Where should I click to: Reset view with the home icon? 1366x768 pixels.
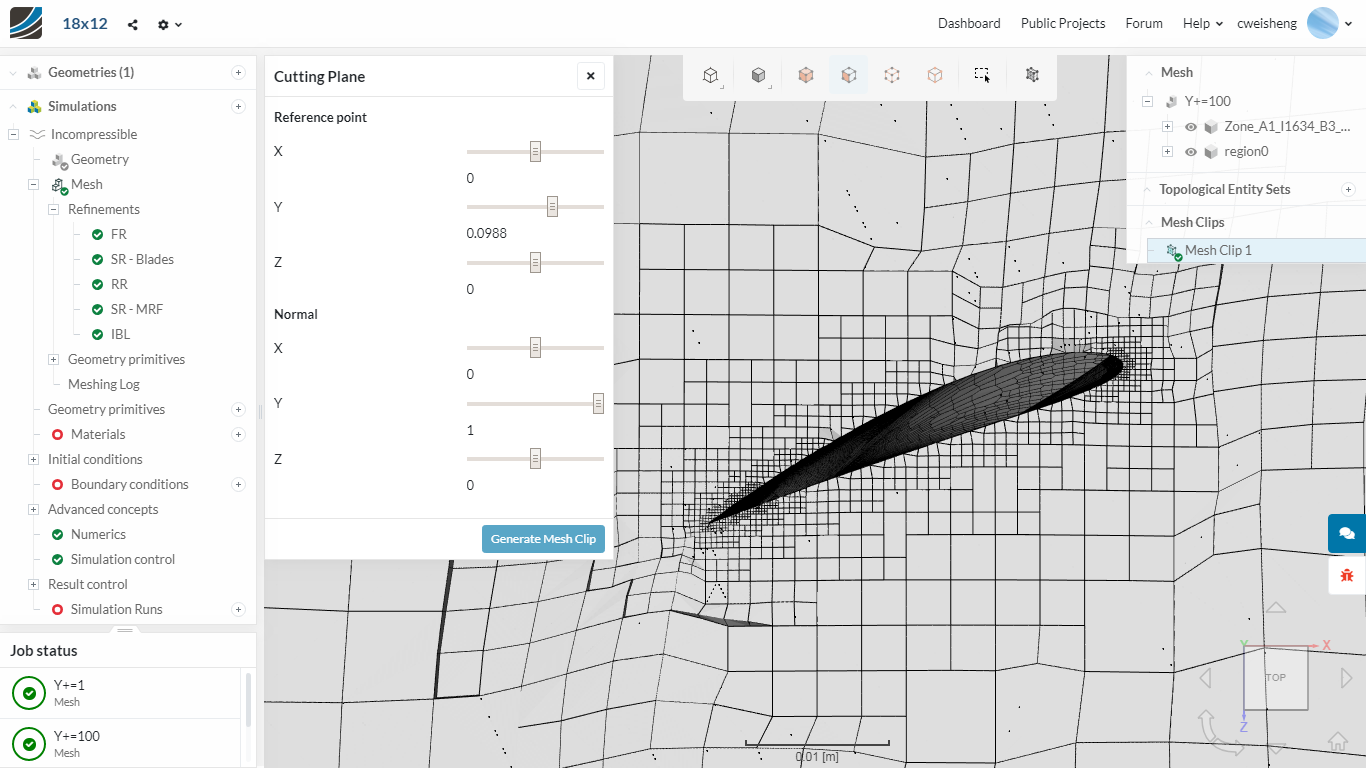[x=1337, y=741]
